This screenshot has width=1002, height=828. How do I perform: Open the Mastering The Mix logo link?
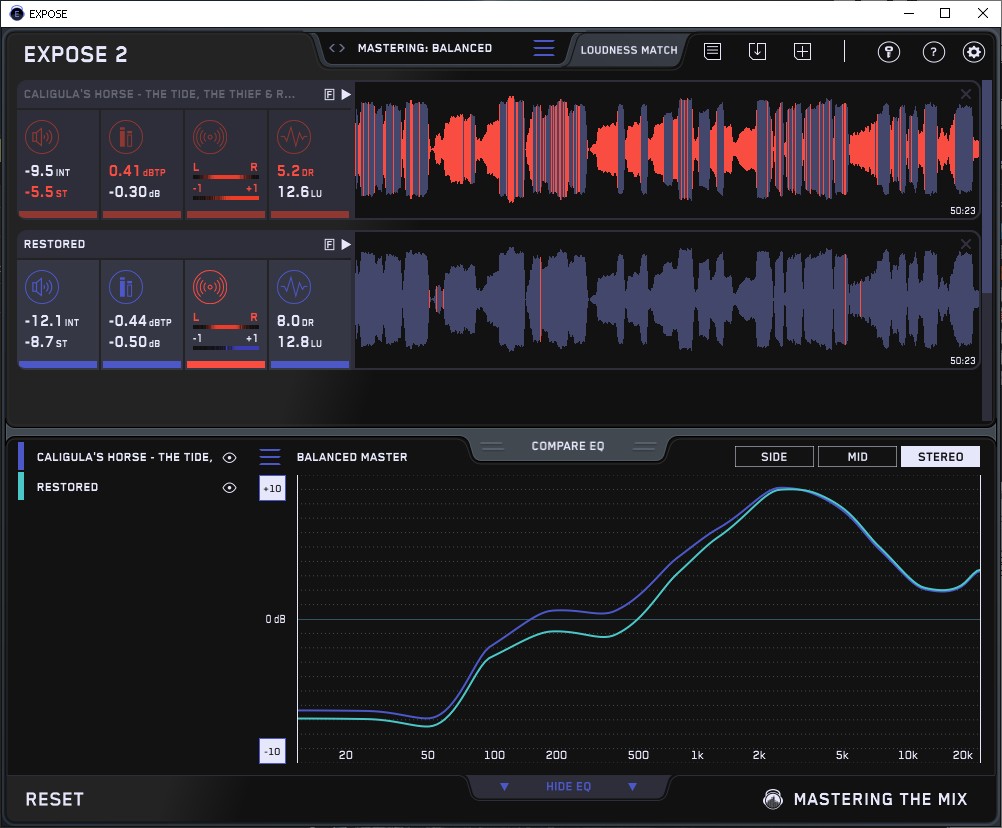point(865,799)
